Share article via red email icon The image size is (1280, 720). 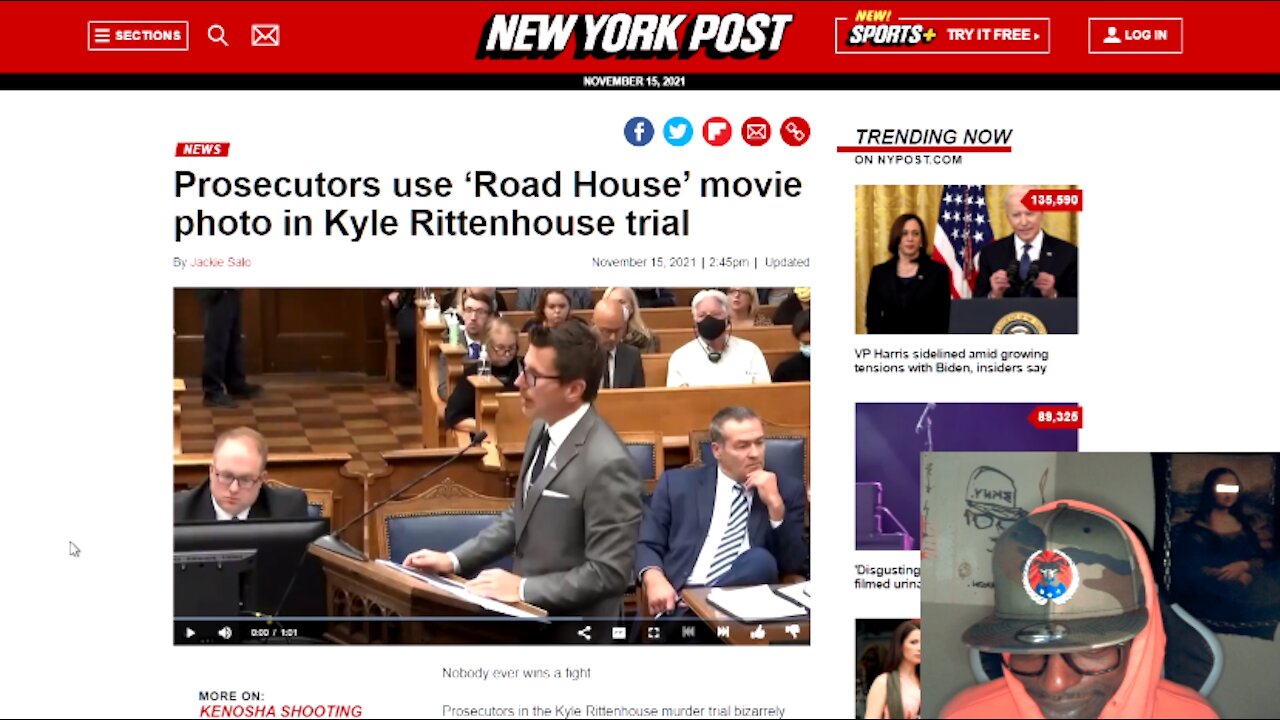tap(756, 131)
